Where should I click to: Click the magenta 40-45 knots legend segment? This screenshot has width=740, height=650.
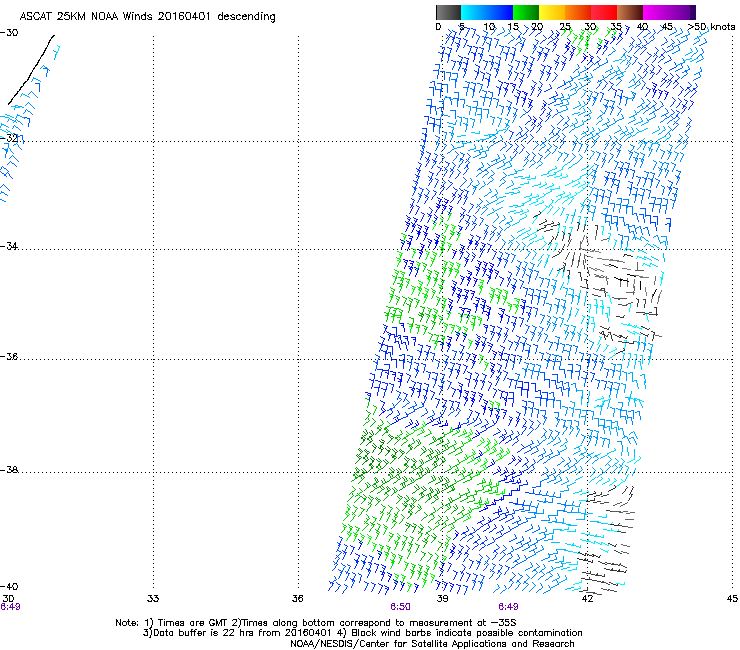tap(656, 12)
